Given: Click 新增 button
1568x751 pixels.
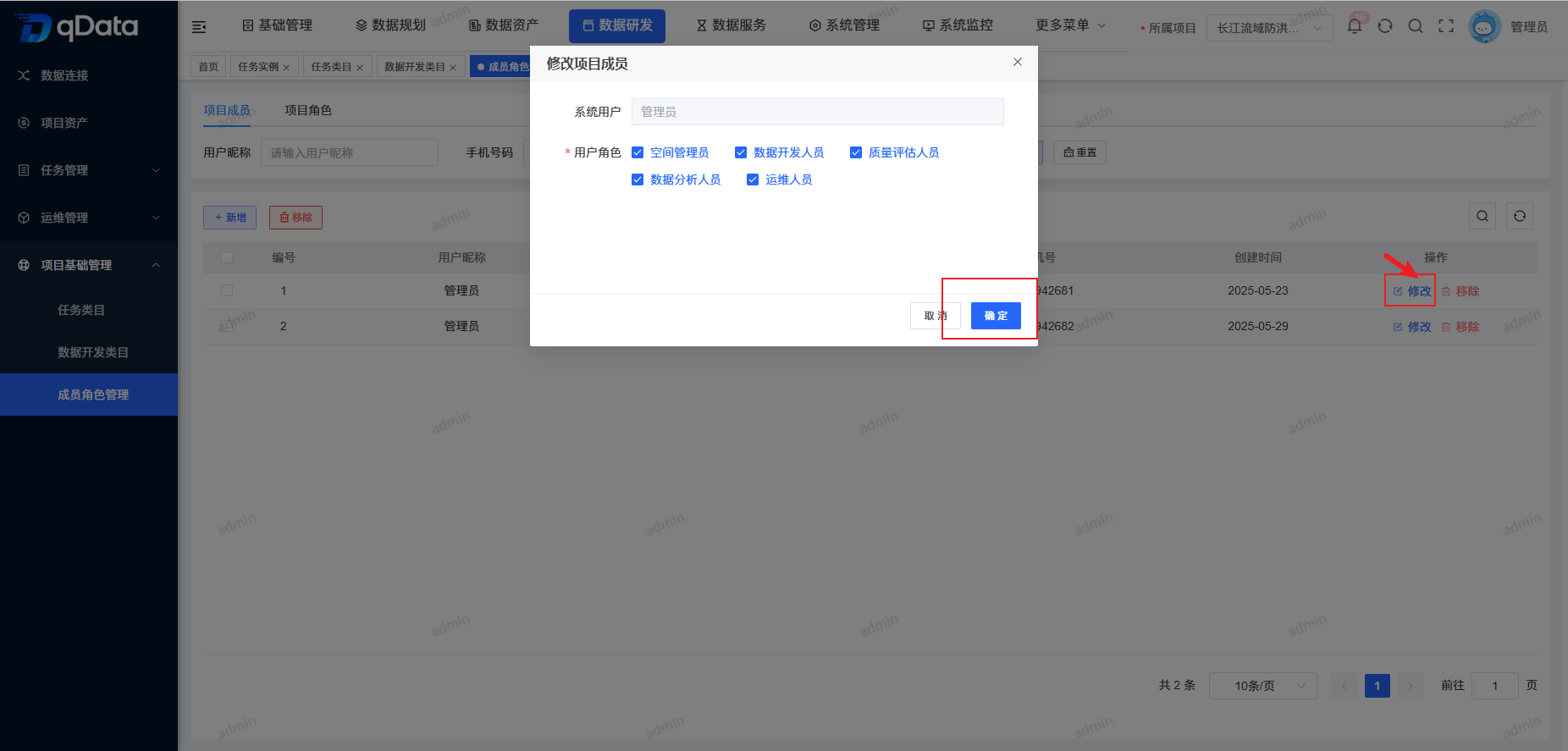Looking at the screenshot, I should click(x=229, y=218).
